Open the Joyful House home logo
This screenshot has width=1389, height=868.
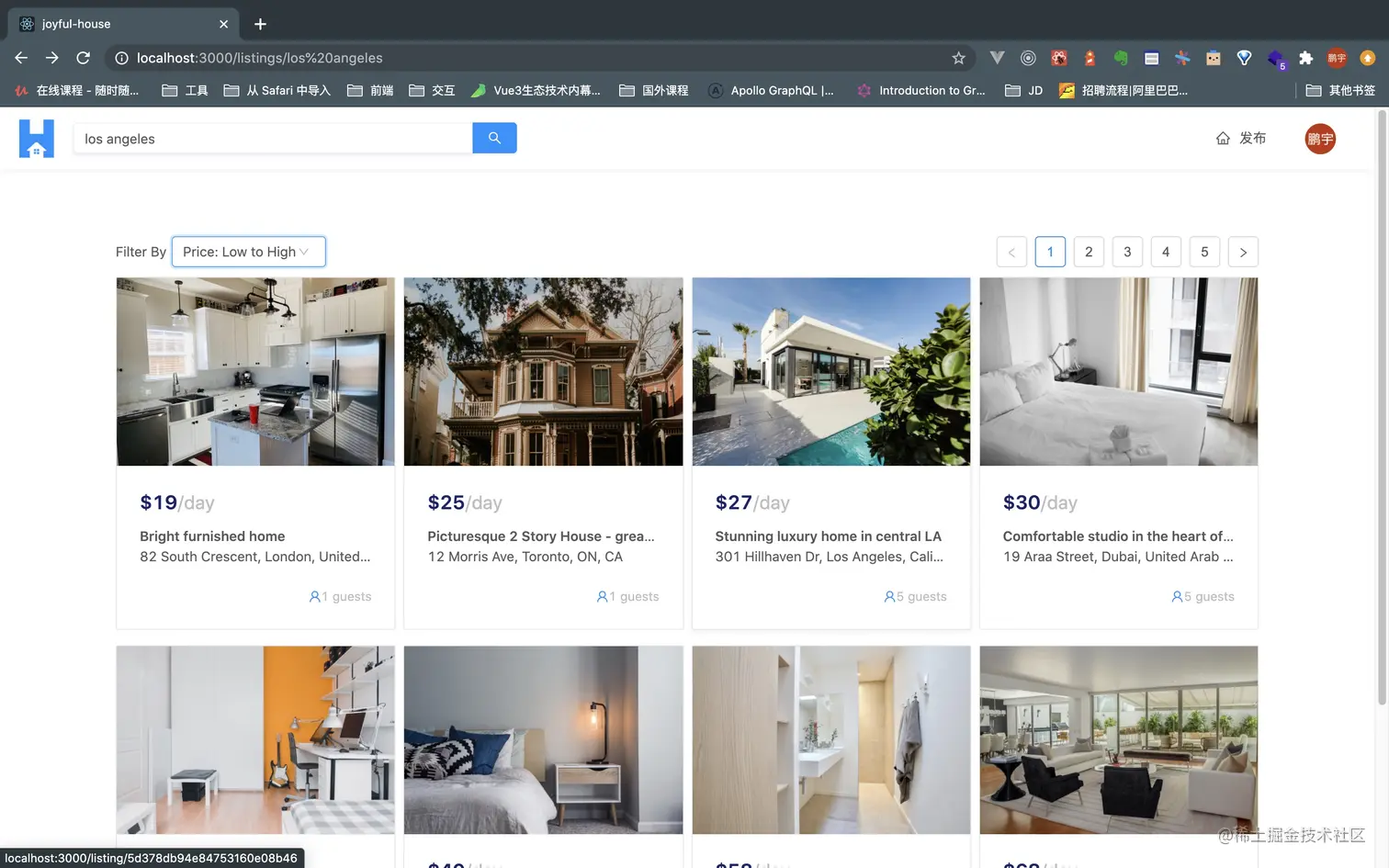click(x=37, y=139)
